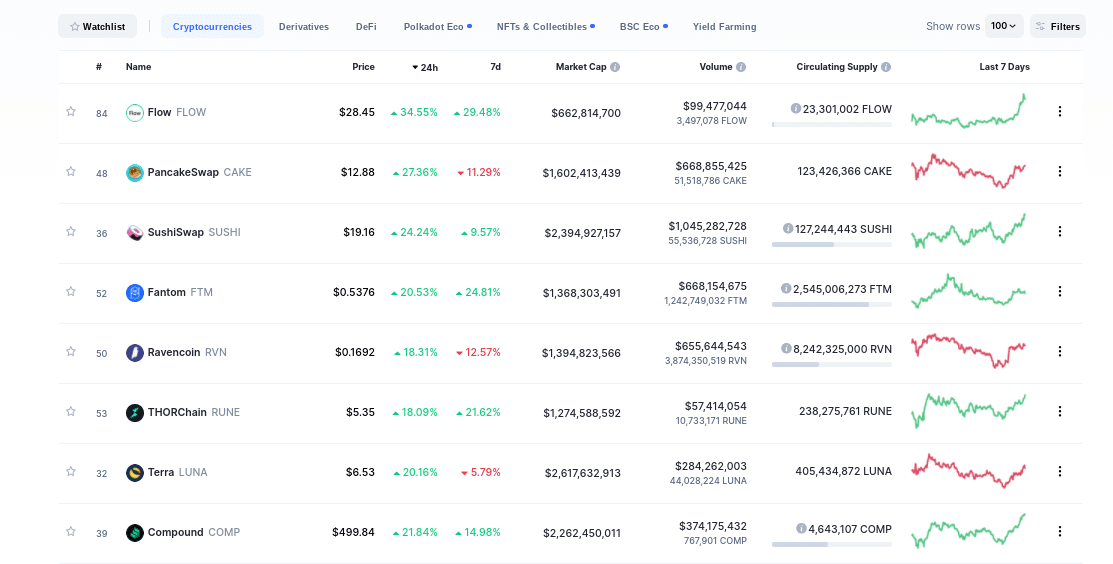This screenshot has width=1113, height=564.
Task: Click info icon beside FLOW circulating supply
Action: [x=796, y=109]
